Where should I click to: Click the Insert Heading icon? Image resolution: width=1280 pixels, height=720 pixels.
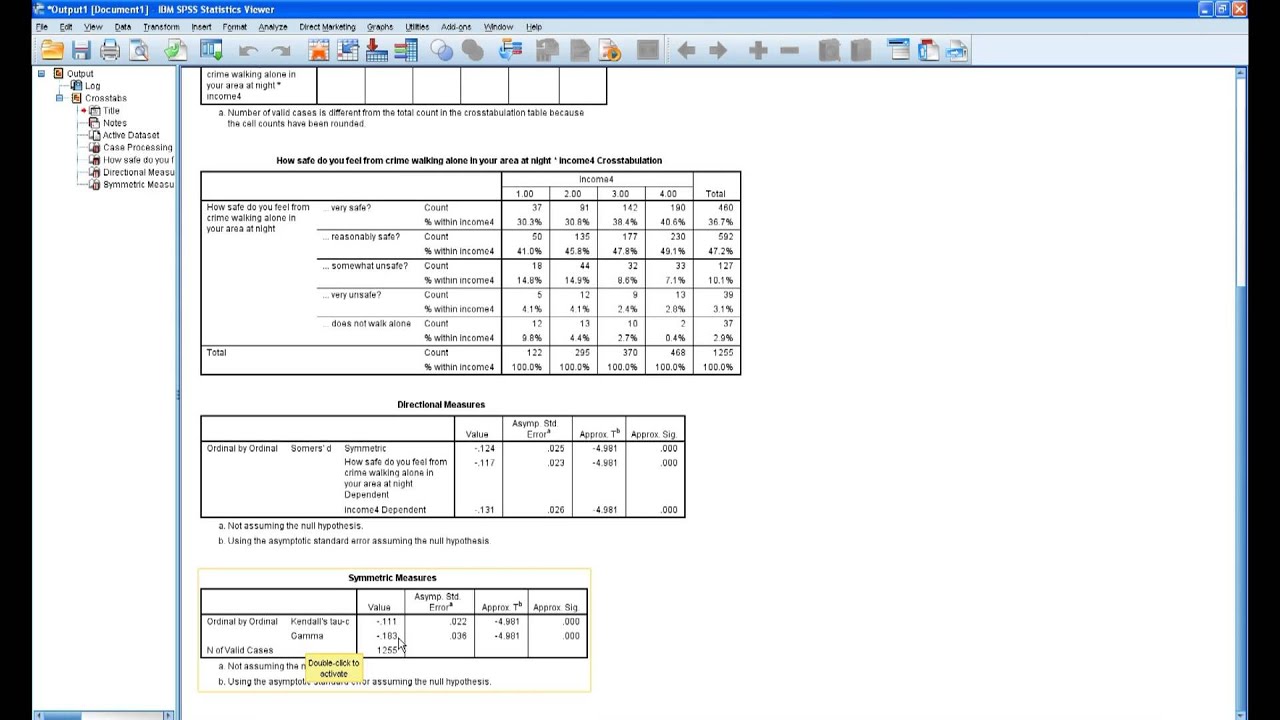click(x=899, y=50)
